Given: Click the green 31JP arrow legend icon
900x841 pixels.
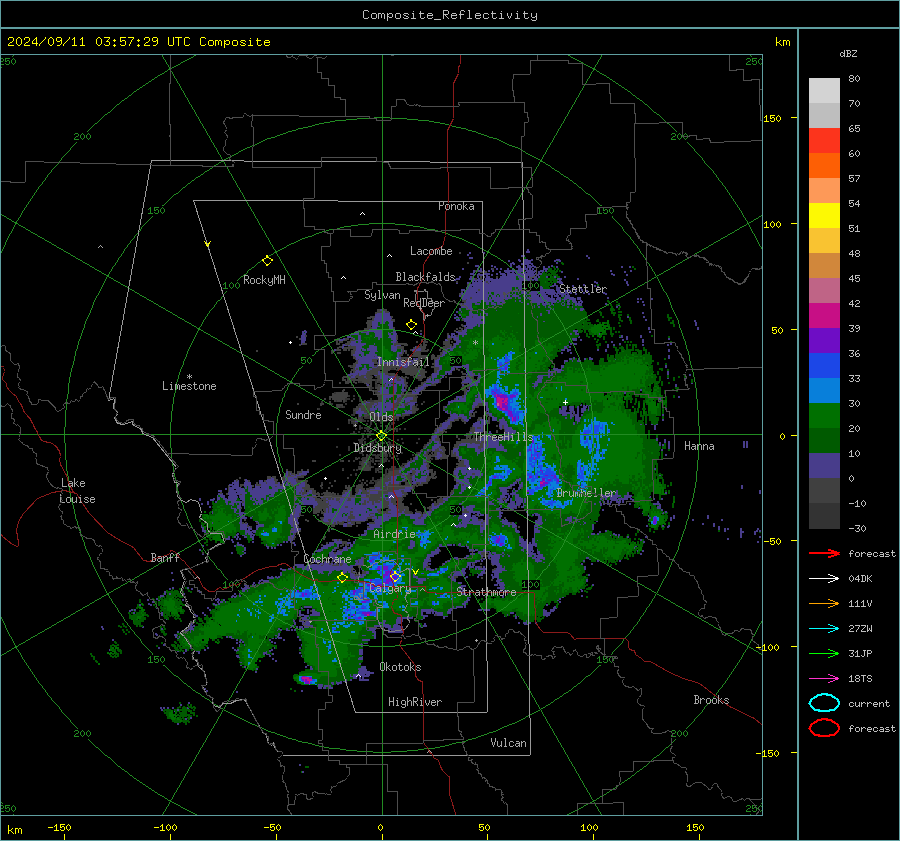Looking at the screenshot, I should 824,653.
